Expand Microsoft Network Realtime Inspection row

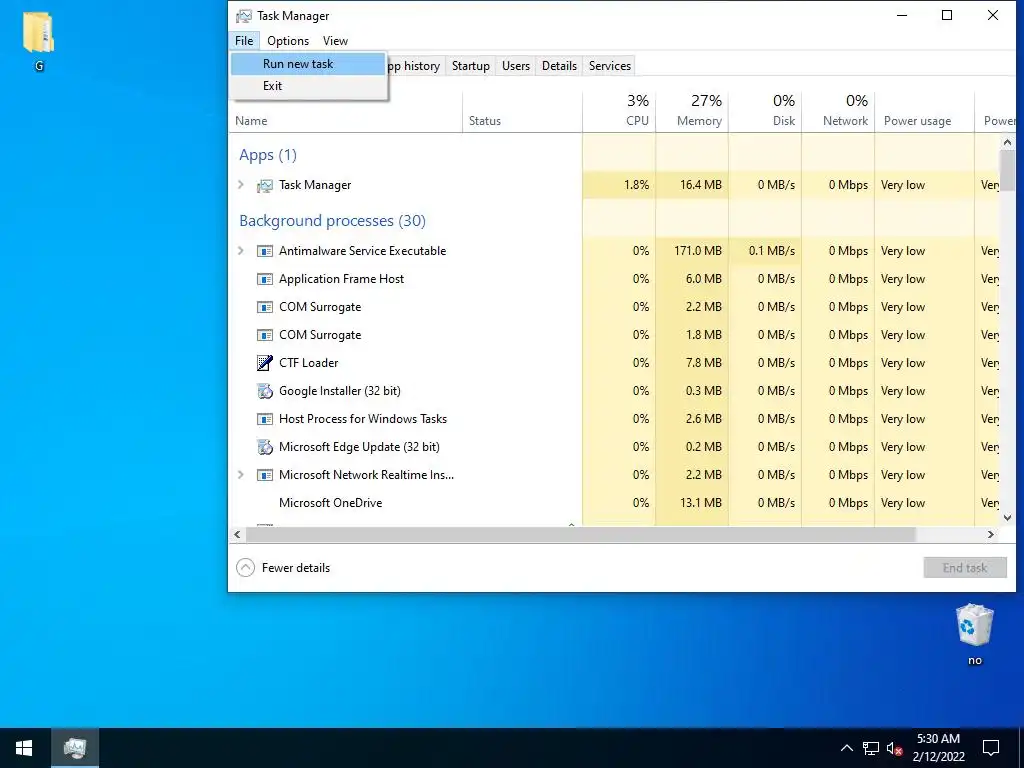pyautogui.click(x=241, y=475)
